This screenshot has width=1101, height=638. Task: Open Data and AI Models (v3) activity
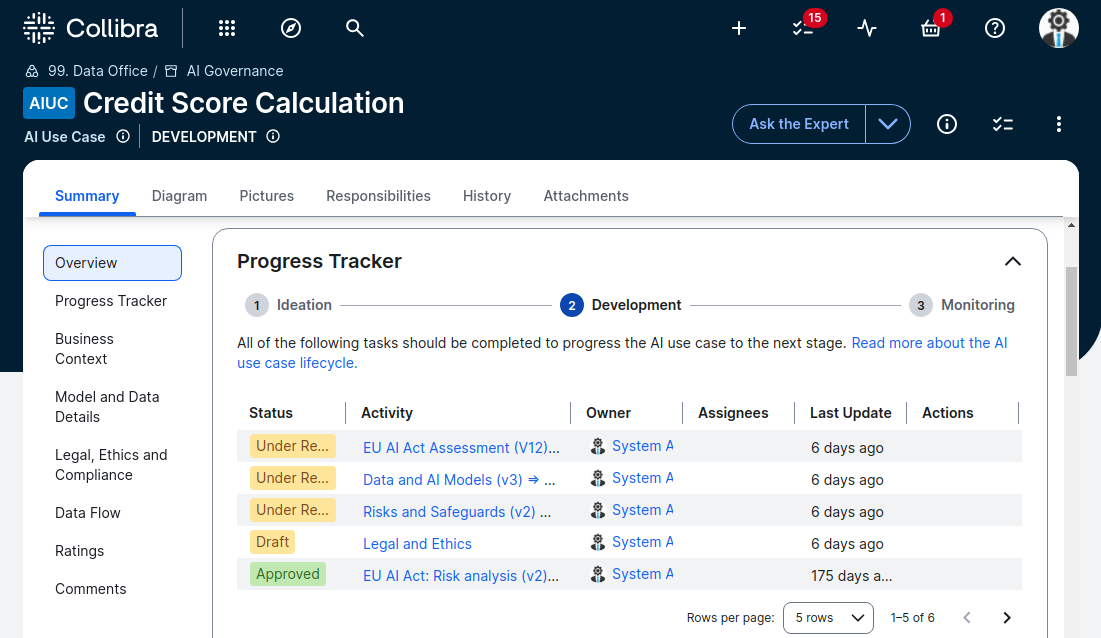pyautogui.click(x=459, y=480)
